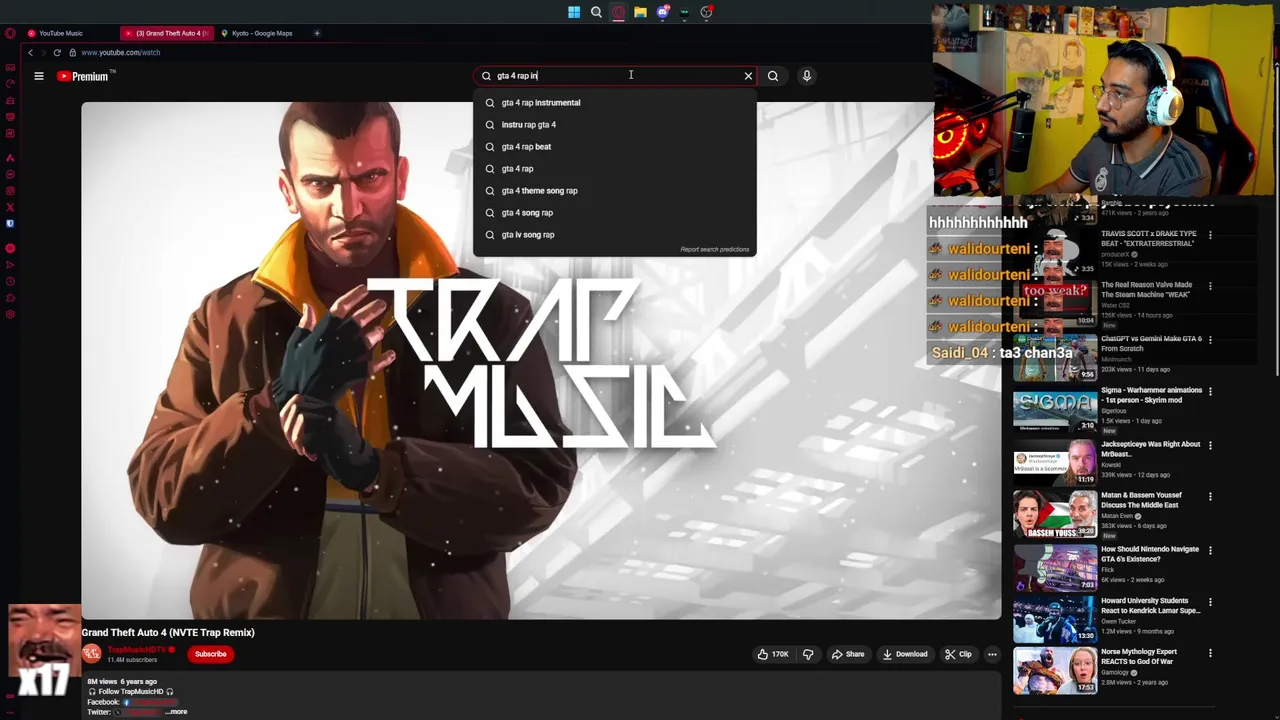
Task: Open 'Jacksepticeye Was Right About MrBeast' title
Action: tap(1150, 449)
